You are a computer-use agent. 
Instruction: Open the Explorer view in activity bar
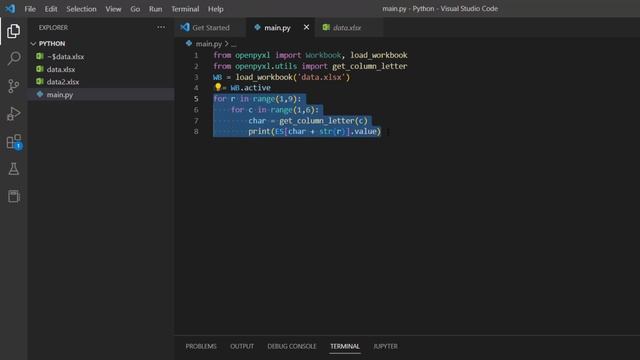click(x=13, y=31)
